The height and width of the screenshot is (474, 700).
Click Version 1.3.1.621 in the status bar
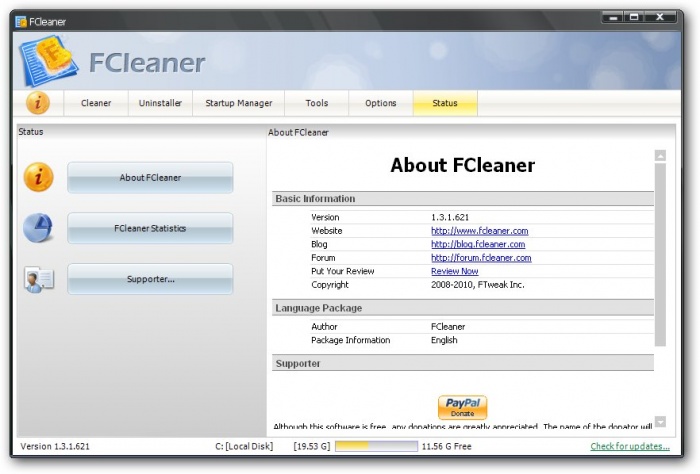tap(55, 446)
